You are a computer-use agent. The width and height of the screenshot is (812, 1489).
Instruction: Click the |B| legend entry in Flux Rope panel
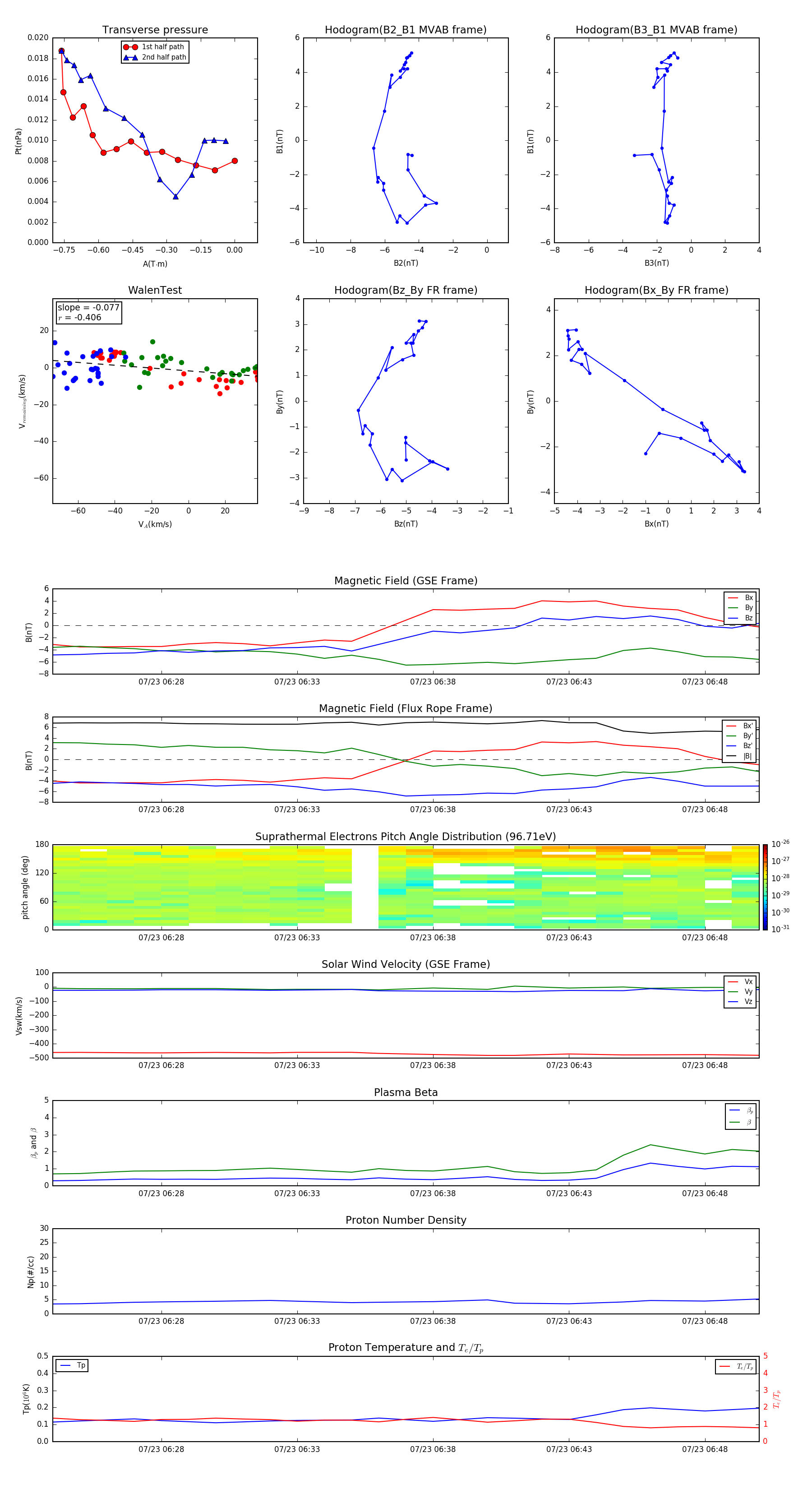740,756
